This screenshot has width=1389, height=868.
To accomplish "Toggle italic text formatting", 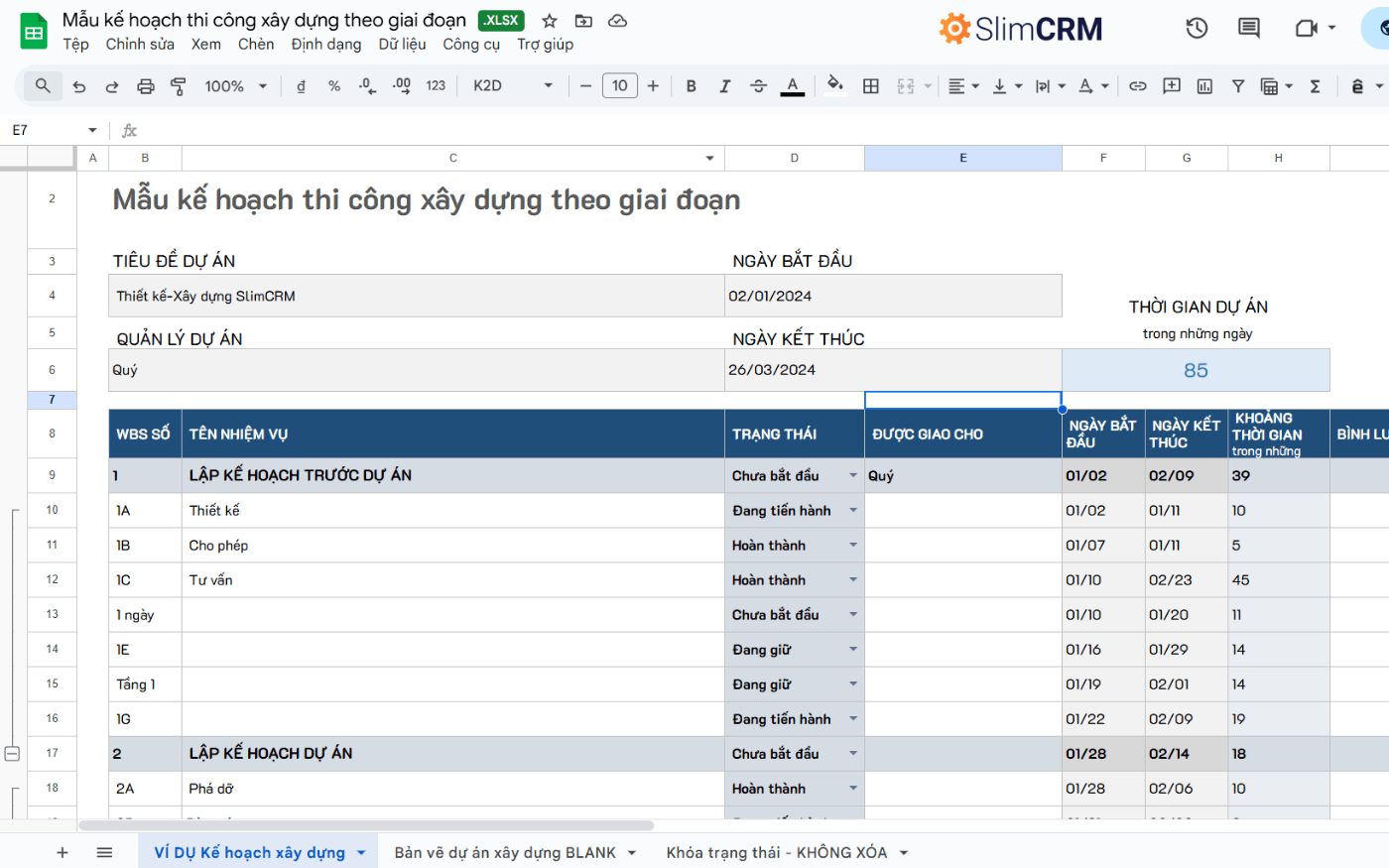I will (725, 86).
